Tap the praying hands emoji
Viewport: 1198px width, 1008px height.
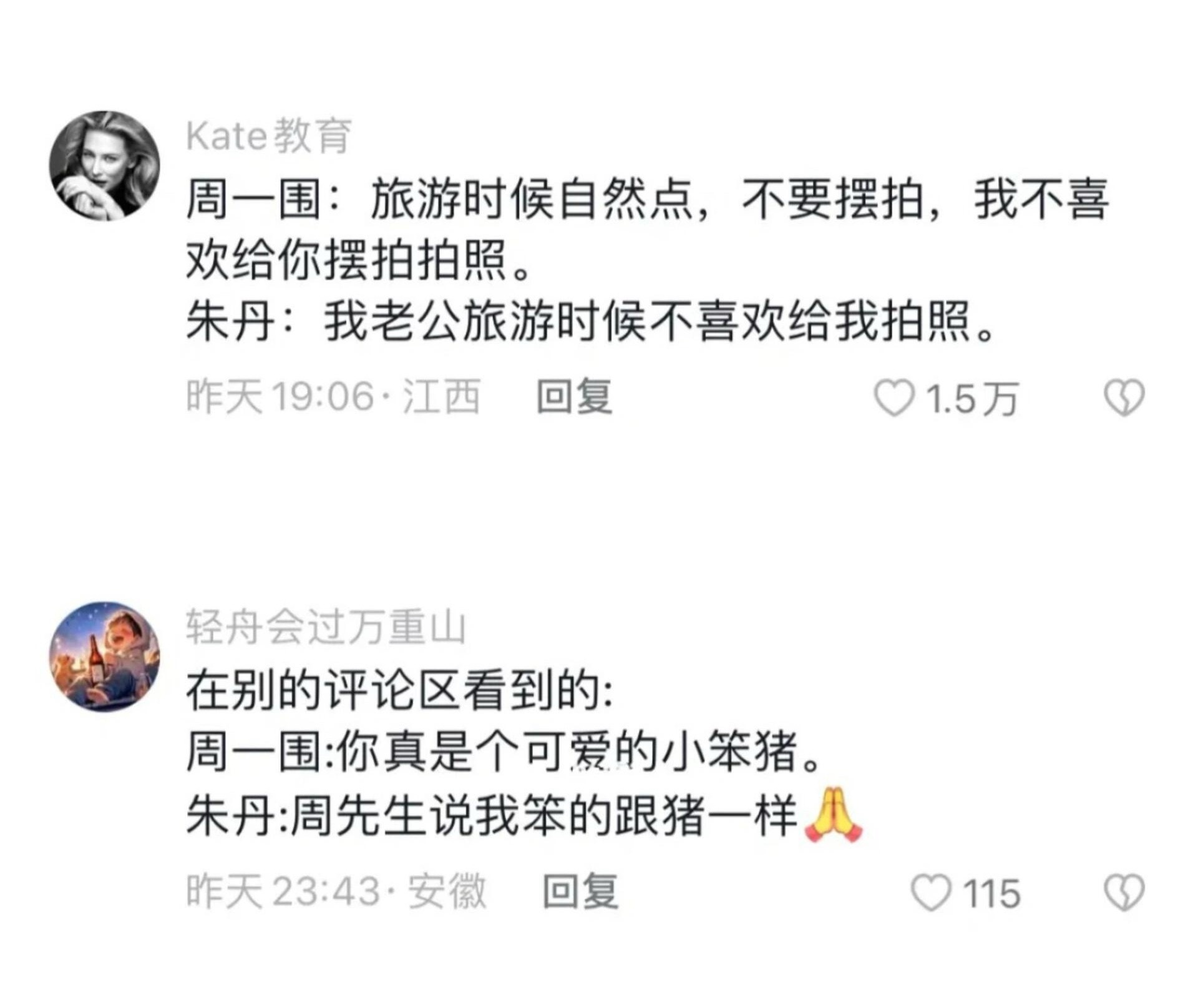coord(834,815)
